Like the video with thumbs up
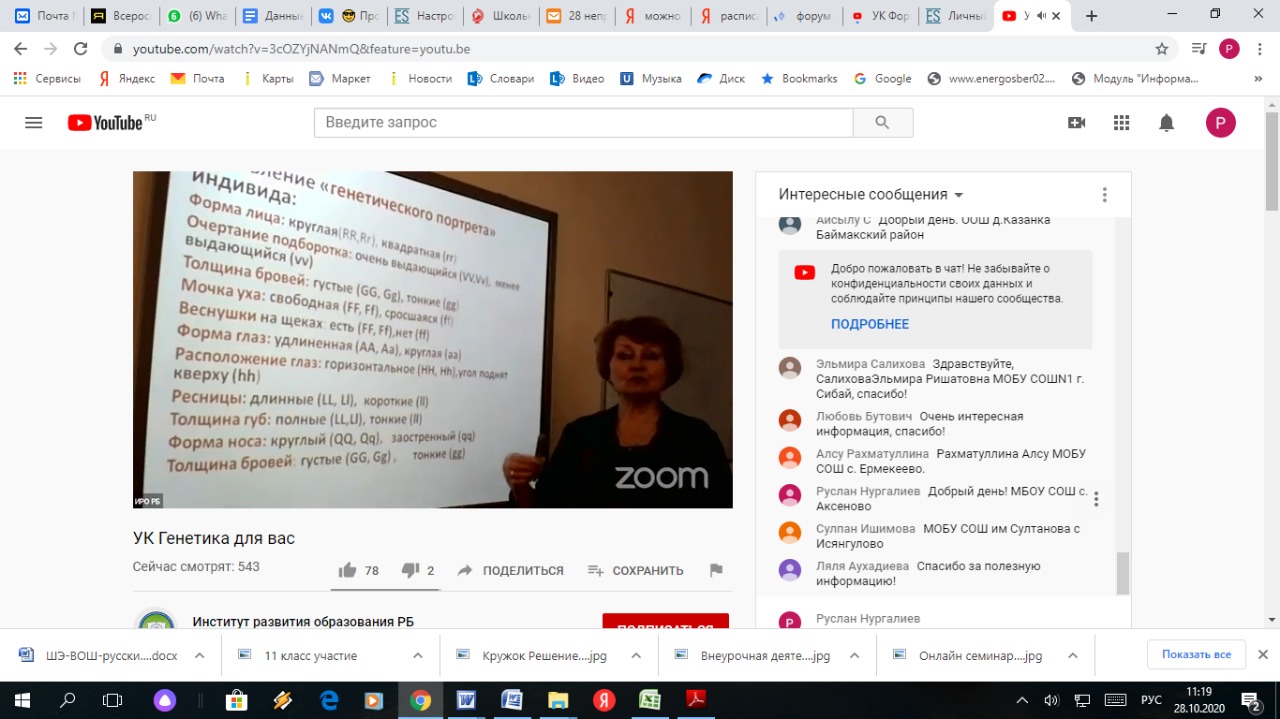The width and height of the screenshot is (1280, 719). point(347,570)
